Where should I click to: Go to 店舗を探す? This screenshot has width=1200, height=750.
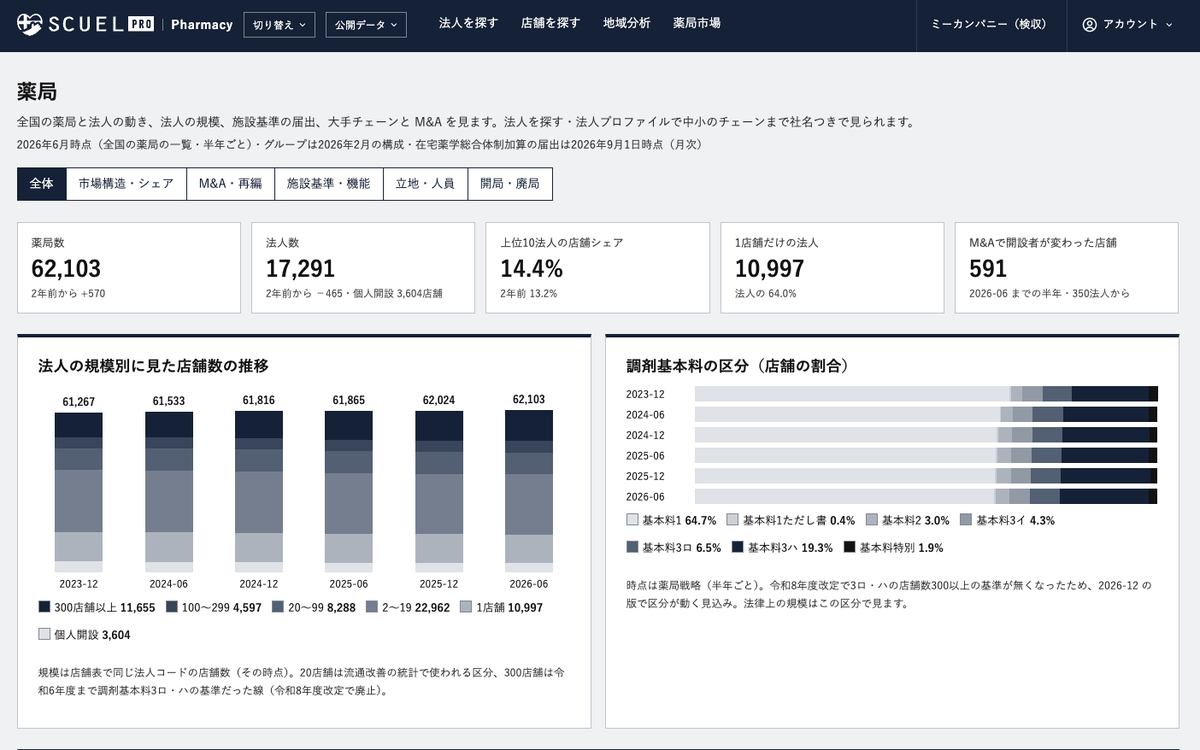(550, 23)
